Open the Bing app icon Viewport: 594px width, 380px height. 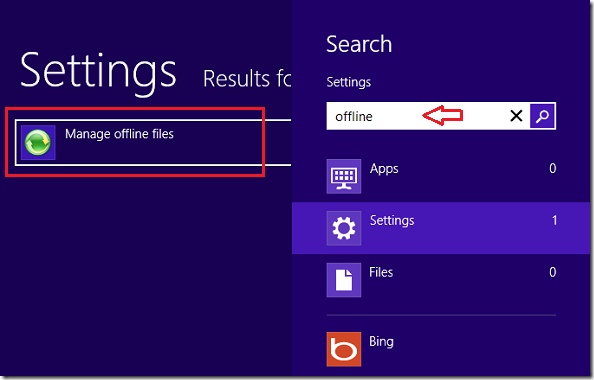(x=344, y=349)
